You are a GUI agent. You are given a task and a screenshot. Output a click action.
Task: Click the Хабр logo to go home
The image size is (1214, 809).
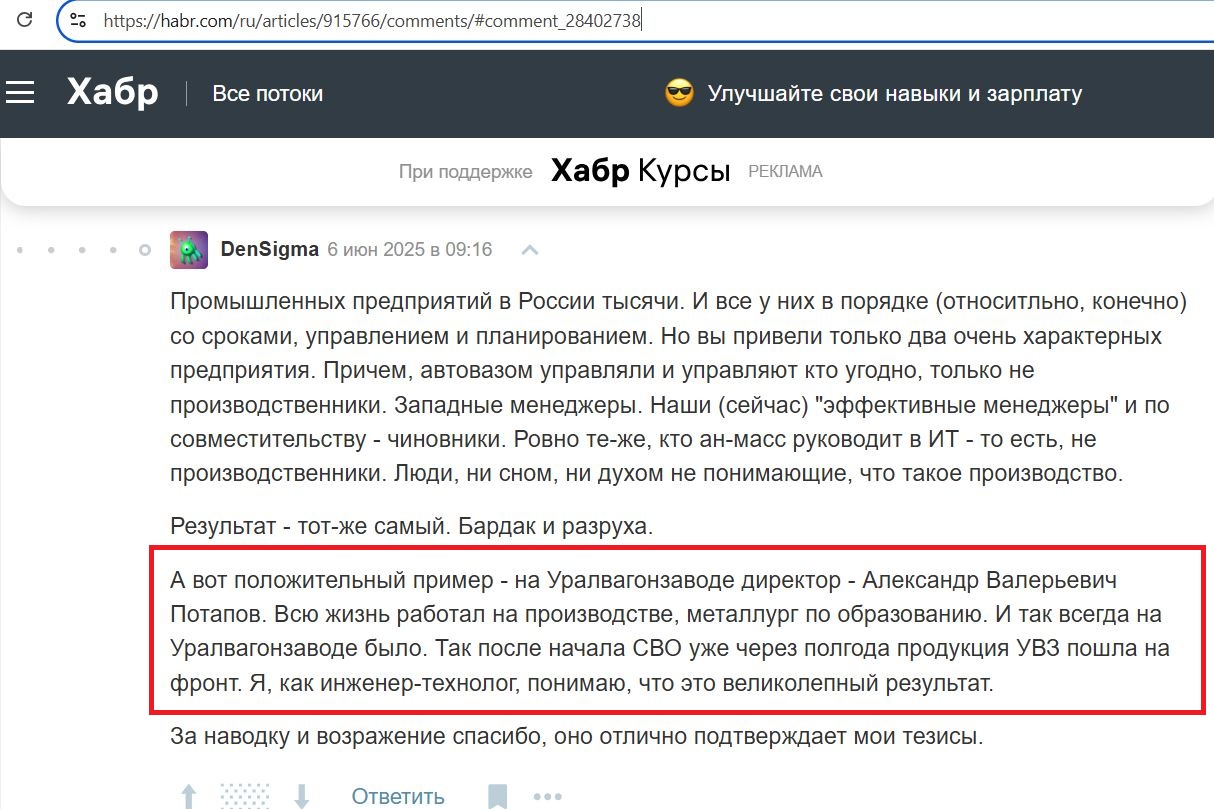click(111, 91)
